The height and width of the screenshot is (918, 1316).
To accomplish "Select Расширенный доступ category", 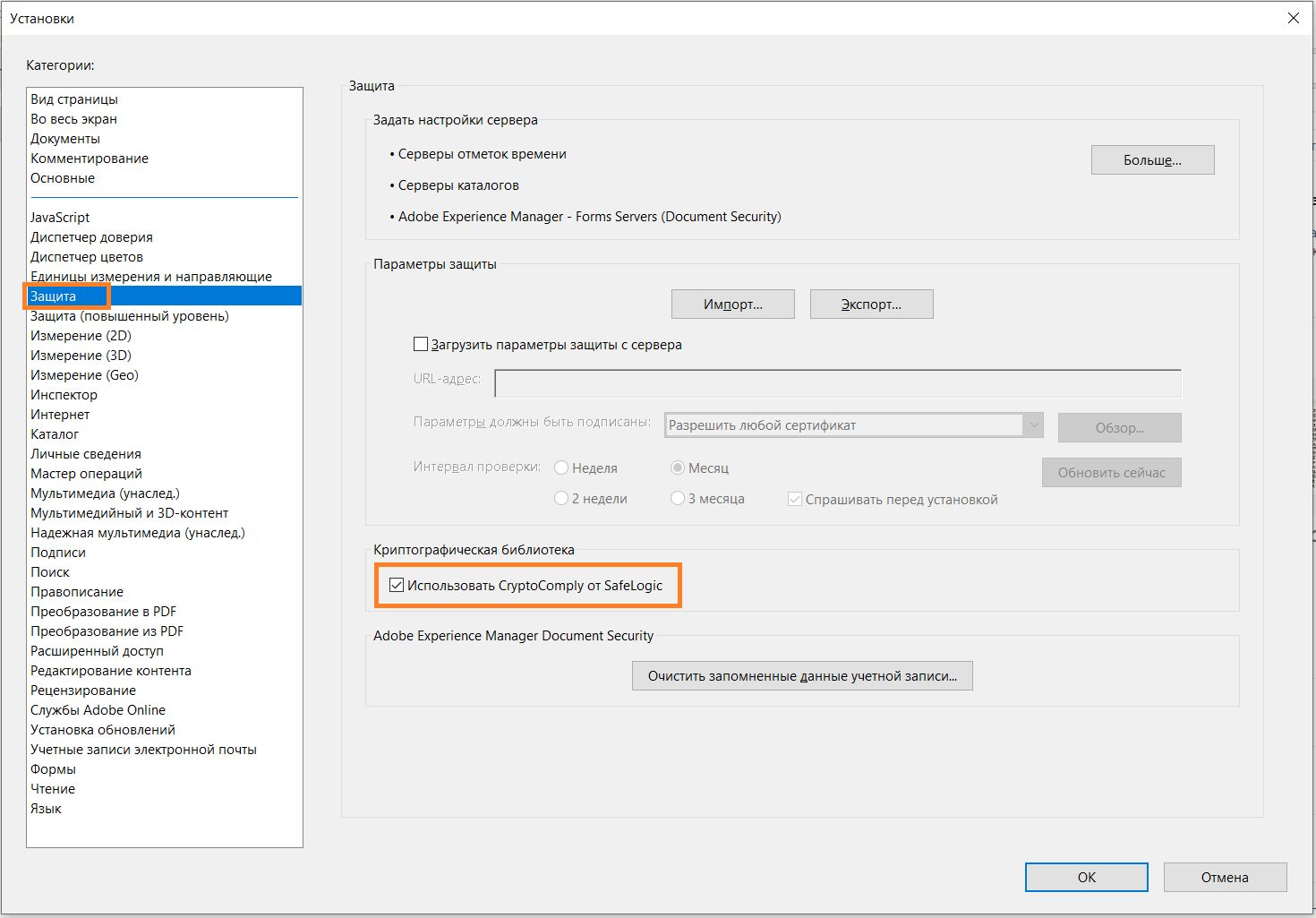I will (x=165, y=651).
